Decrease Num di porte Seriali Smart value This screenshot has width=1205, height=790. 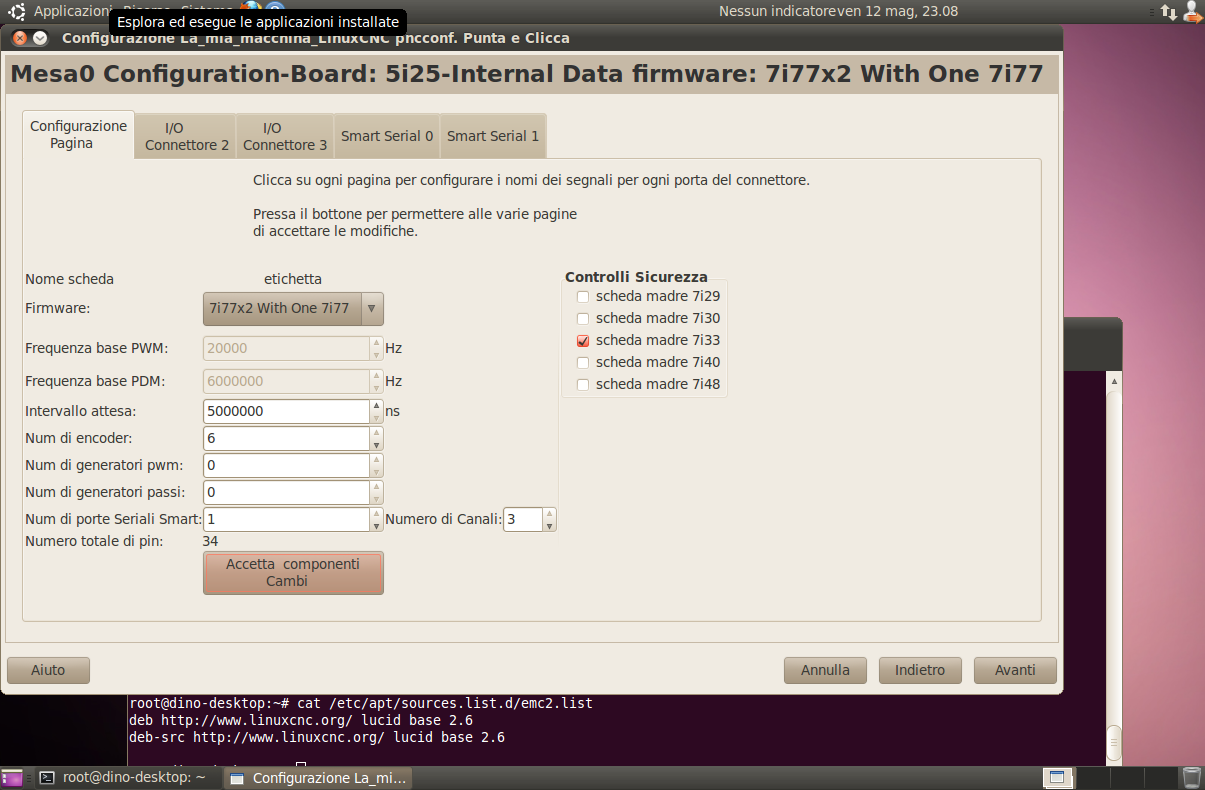(377, 525)
